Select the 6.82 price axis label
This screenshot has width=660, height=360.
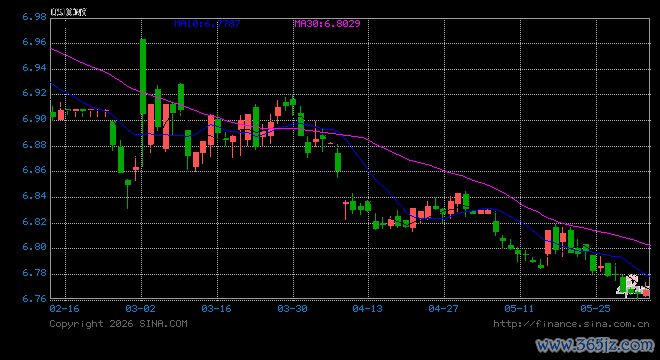pos(35,221)
